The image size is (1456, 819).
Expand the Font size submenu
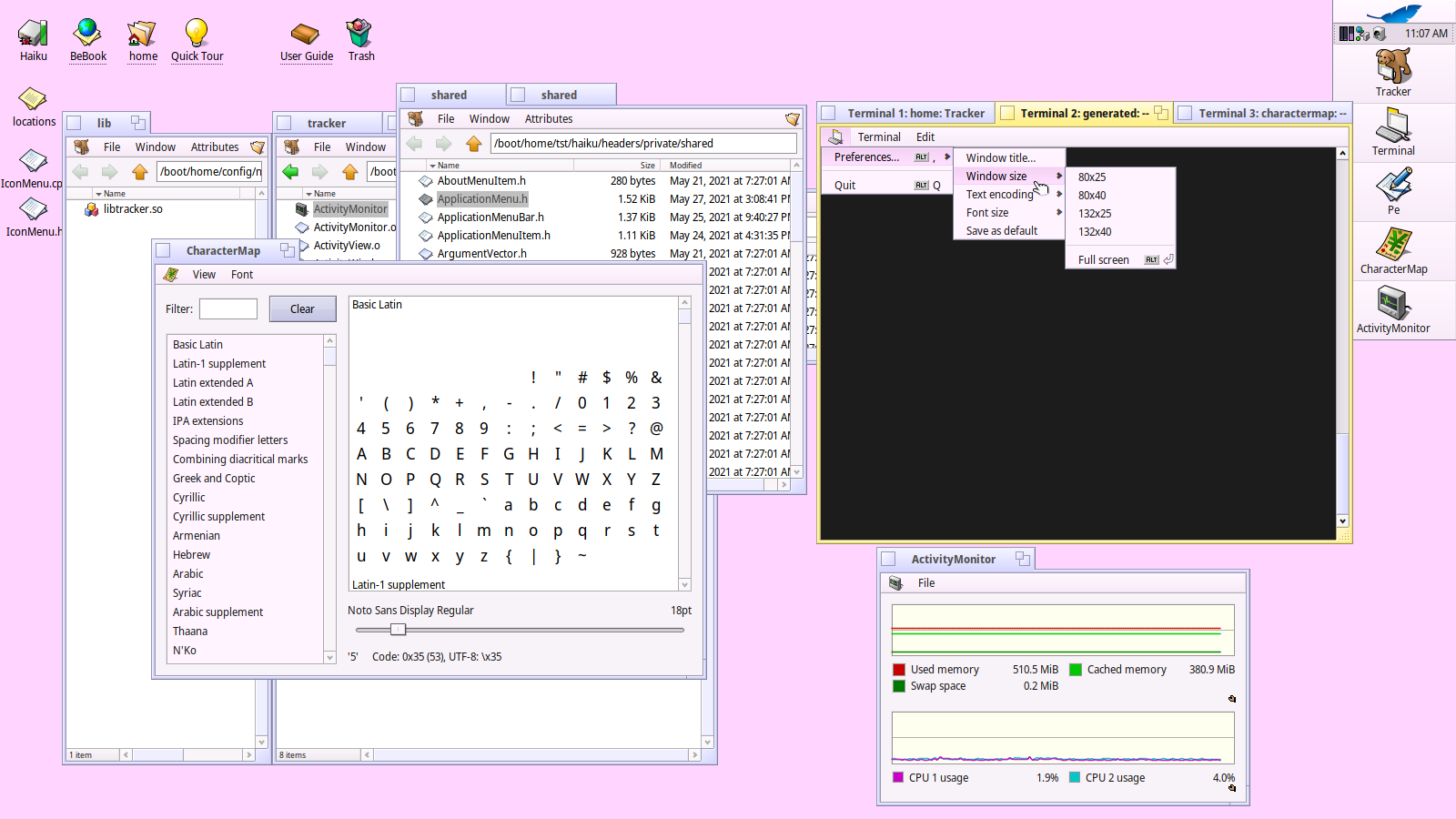click(1008, 213)
